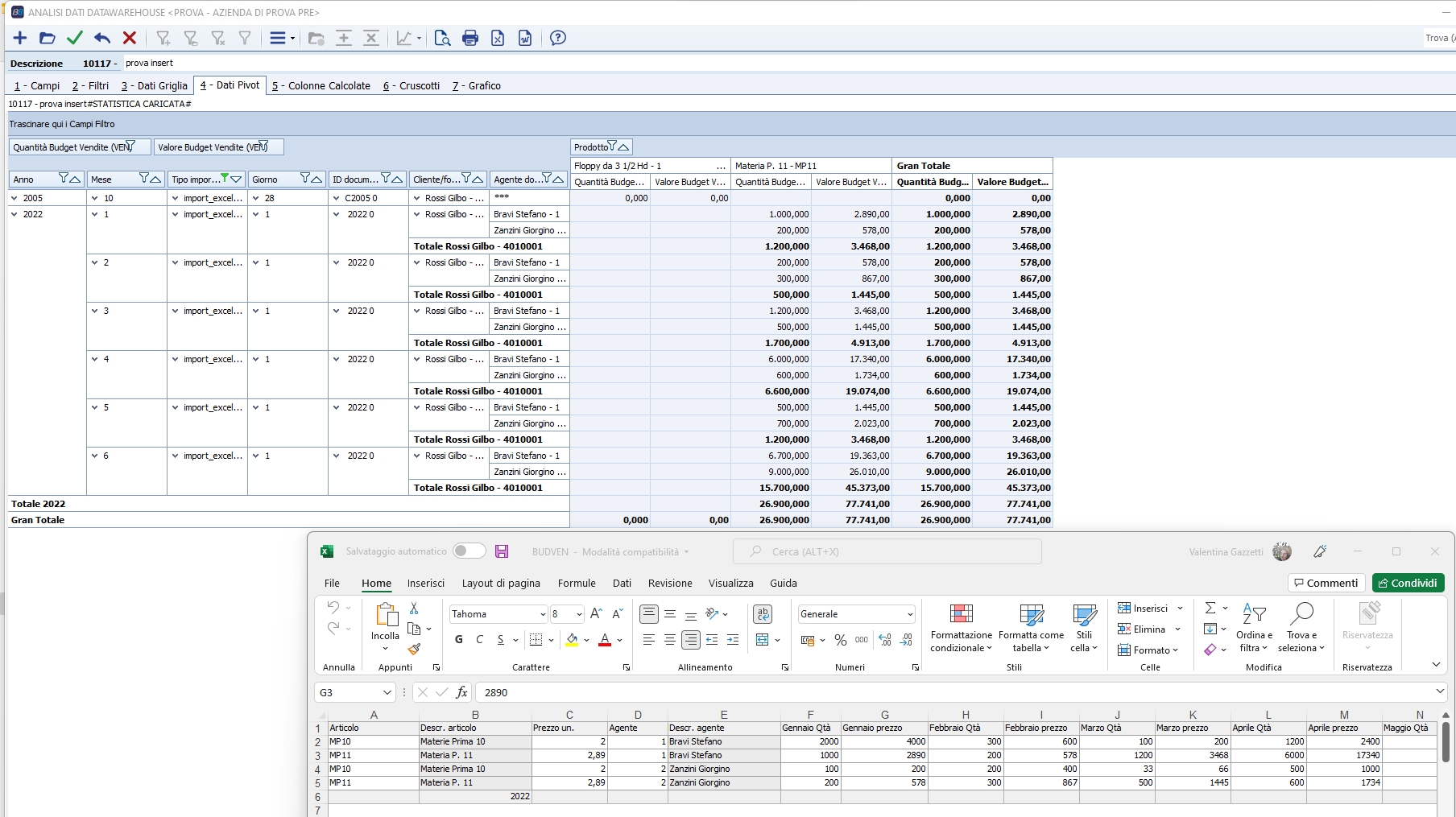This screenshot has width=1456, height=817.
Task: Click the format painter brush in Excel
Action: click(x=414, y=649)
